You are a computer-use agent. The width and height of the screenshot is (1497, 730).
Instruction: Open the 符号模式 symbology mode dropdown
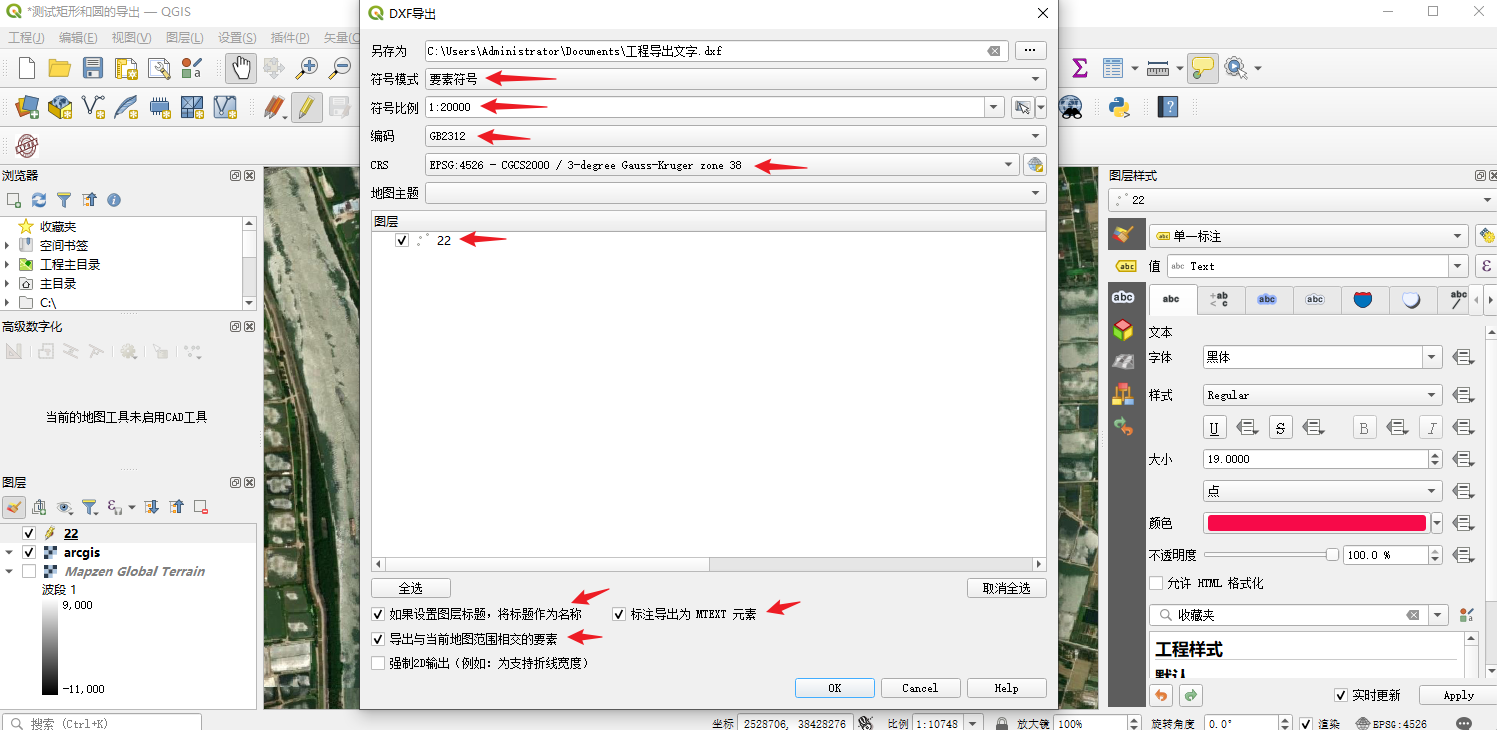pos(735,79)
